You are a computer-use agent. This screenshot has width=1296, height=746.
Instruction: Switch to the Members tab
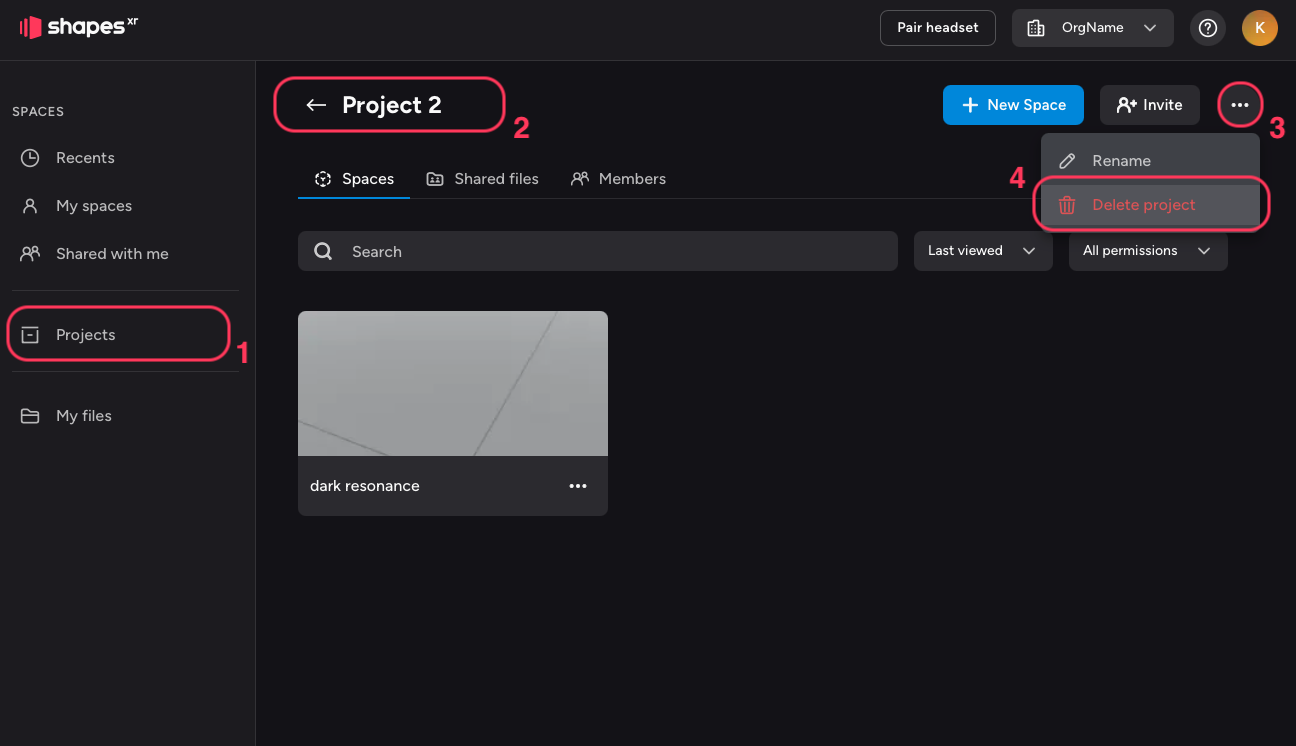point(618,179)
